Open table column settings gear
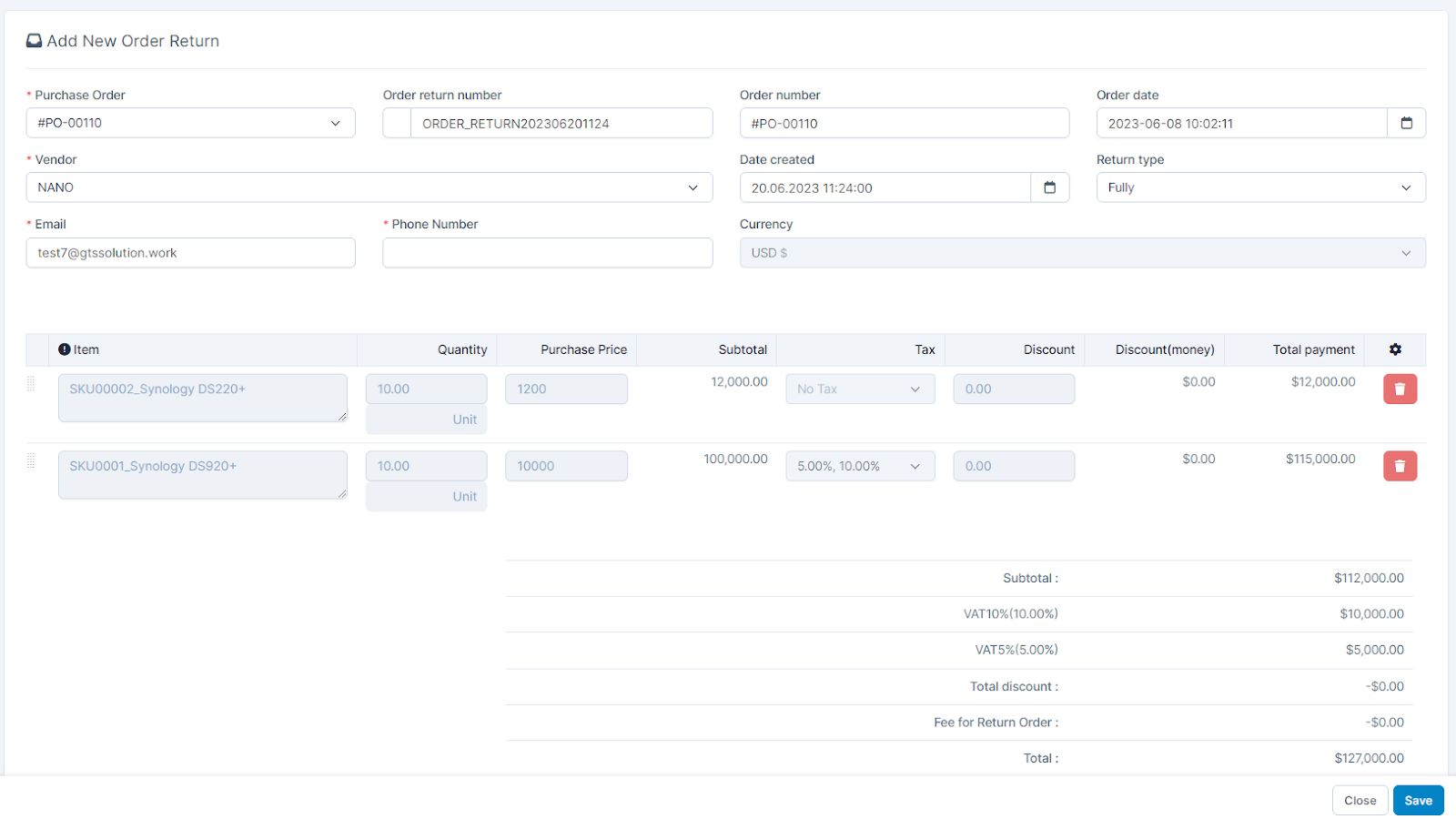Viewport: 1456px width, 819px height. point(1395,349)
